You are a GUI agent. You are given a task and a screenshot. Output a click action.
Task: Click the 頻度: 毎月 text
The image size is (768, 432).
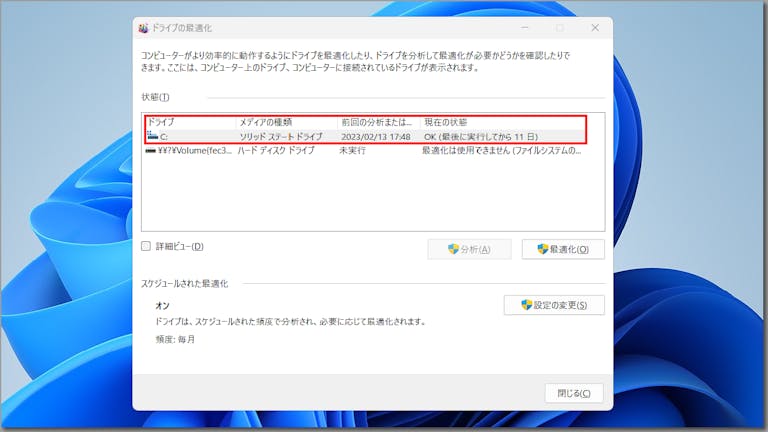[175, 339]
